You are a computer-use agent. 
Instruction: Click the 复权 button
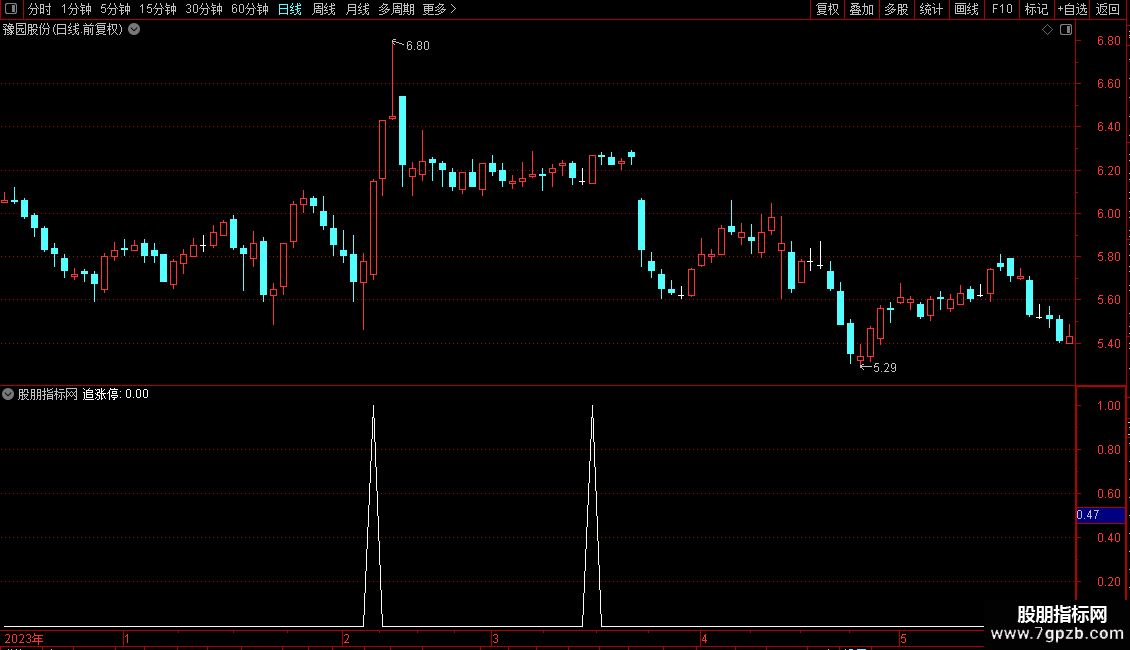tap(827, 9)
